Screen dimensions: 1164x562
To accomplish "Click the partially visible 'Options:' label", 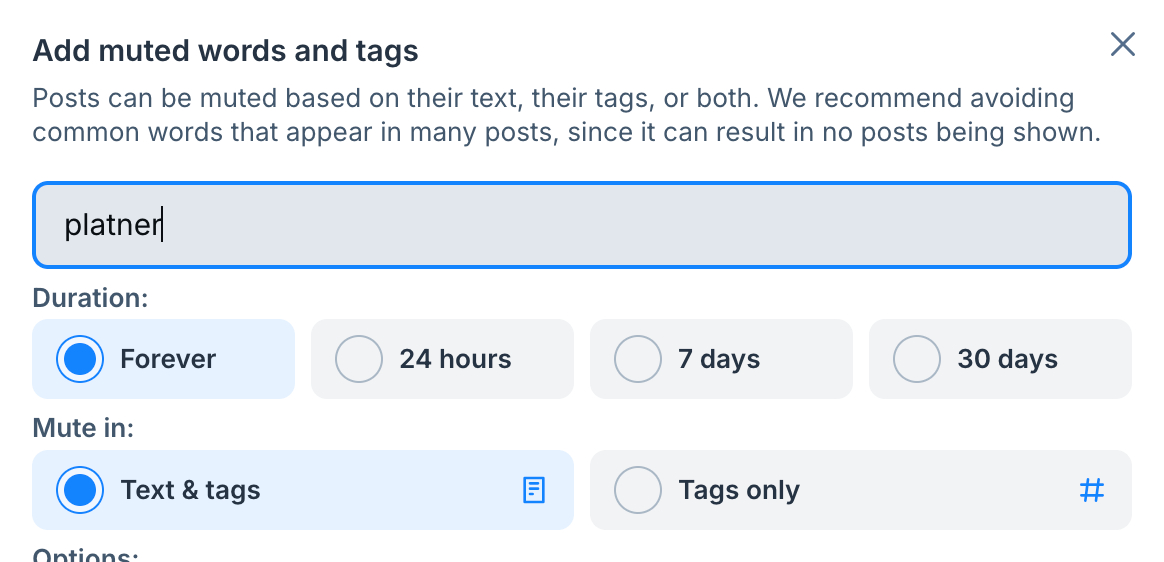I will pyautogui.click(x=85, y=555).
